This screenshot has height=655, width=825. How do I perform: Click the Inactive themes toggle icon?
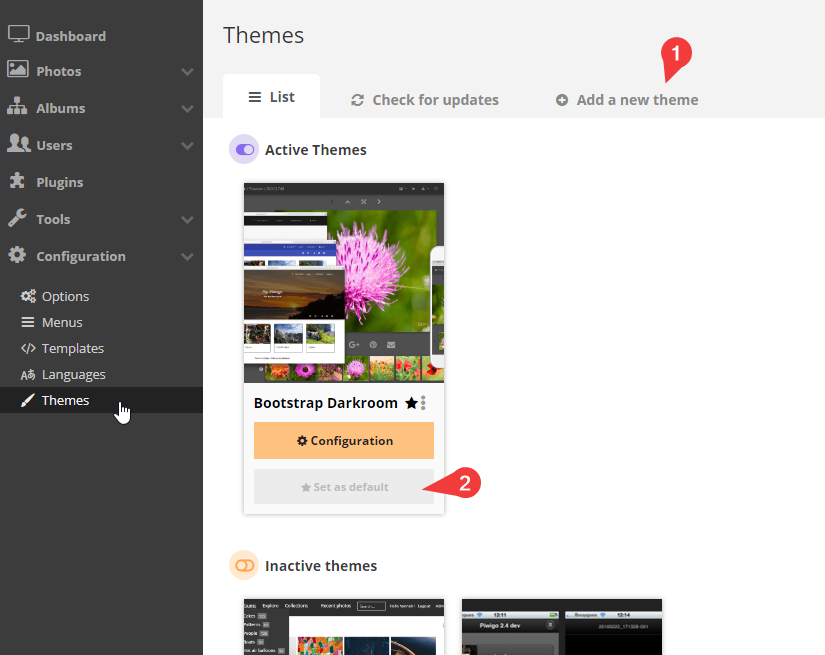[x=244, y=565]
